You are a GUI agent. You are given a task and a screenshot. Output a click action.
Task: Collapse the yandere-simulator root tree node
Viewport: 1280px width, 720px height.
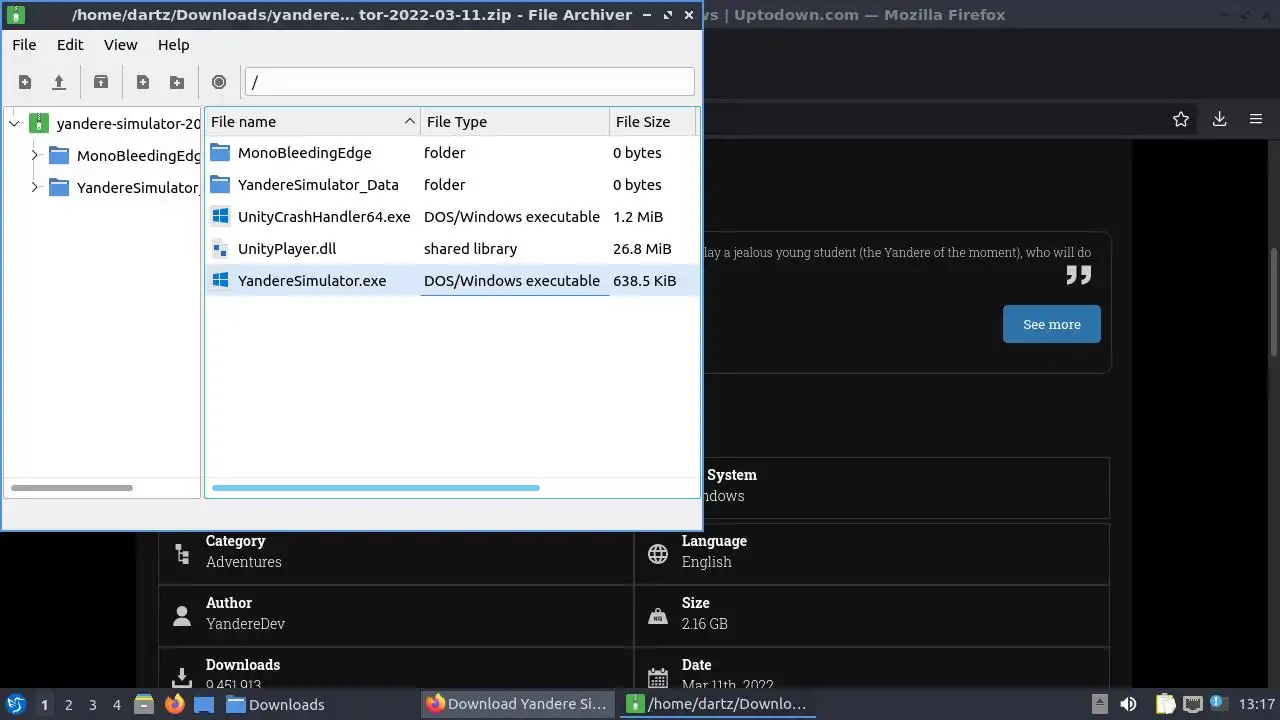click(14, 124)
